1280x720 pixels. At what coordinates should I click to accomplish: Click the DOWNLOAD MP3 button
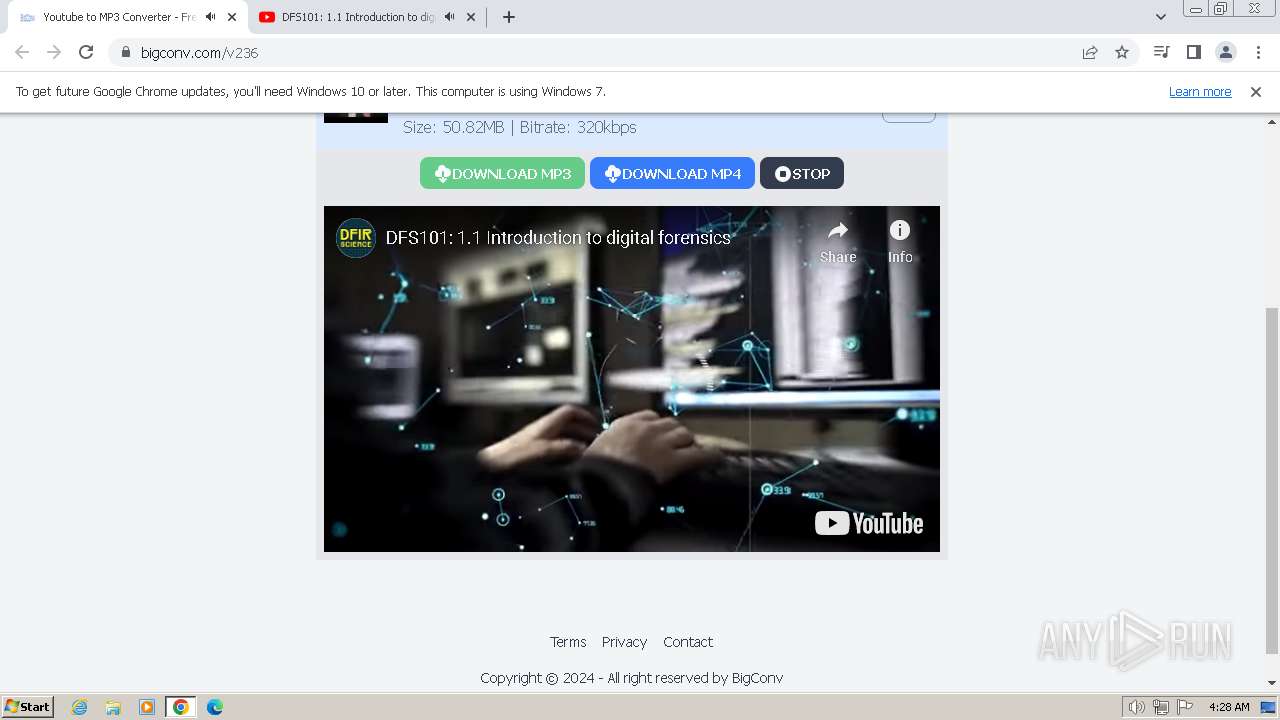point(502,173)
